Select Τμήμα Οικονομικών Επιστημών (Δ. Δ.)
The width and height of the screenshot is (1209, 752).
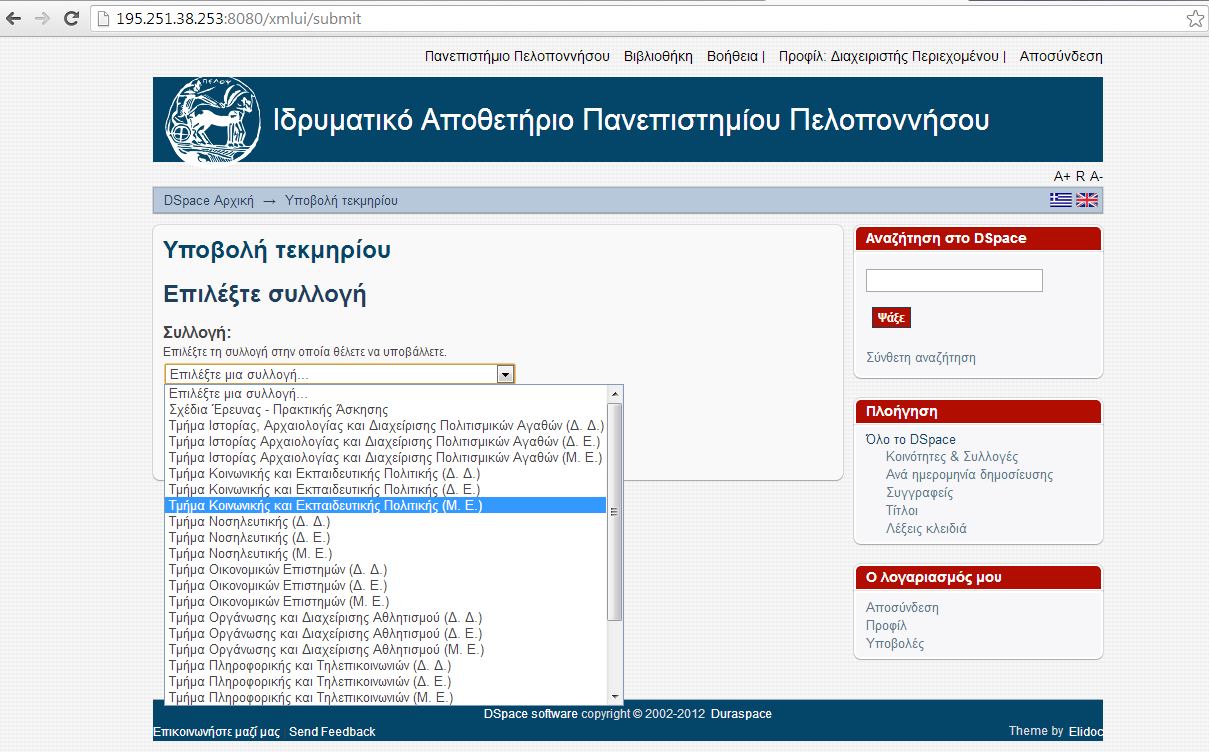[386, 570]
